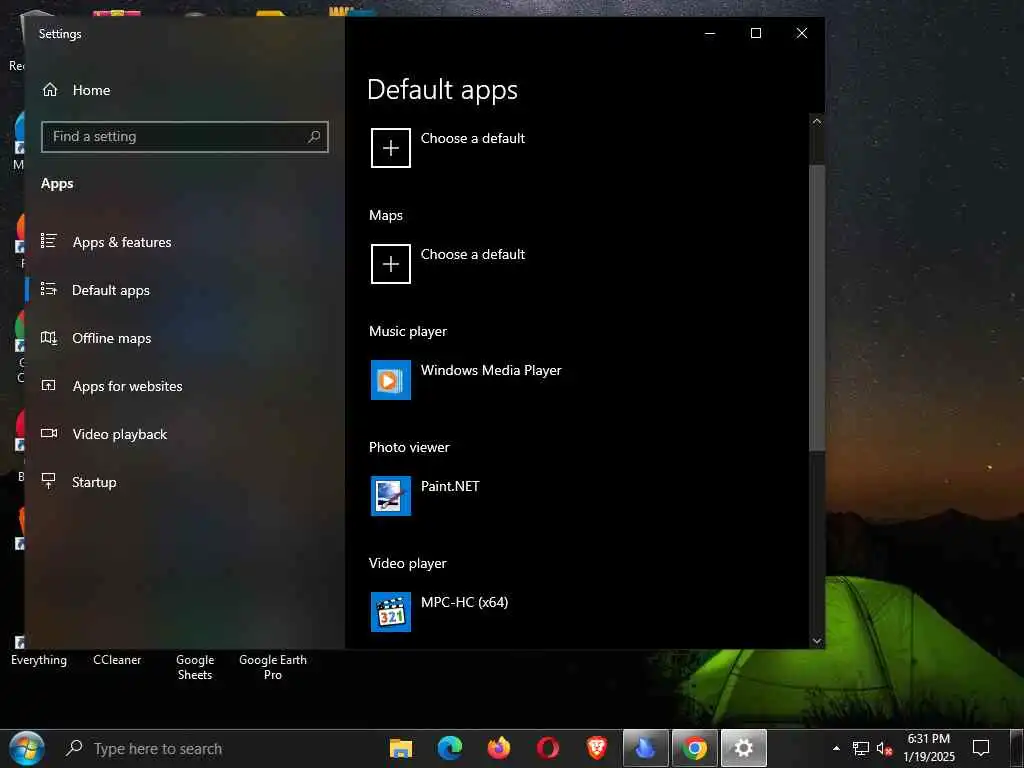Launch Opera from taskbar
The height and width of the screenshot is (768, 1024).
point(547,748)
